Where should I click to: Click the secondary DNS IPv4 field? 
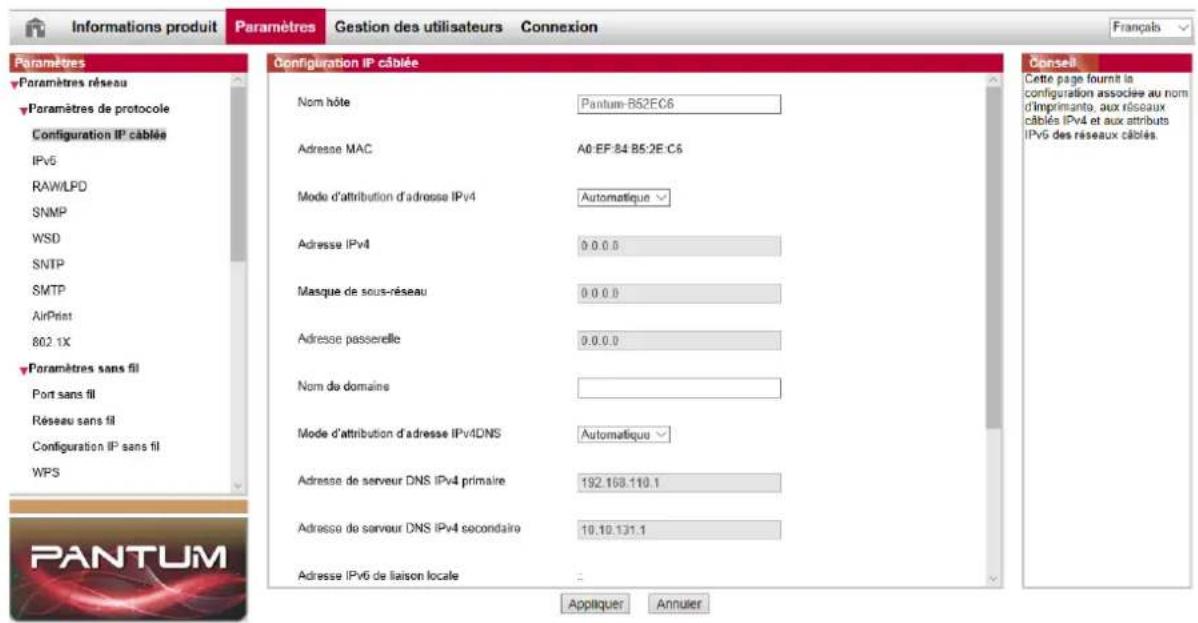(x=679, y=530)
